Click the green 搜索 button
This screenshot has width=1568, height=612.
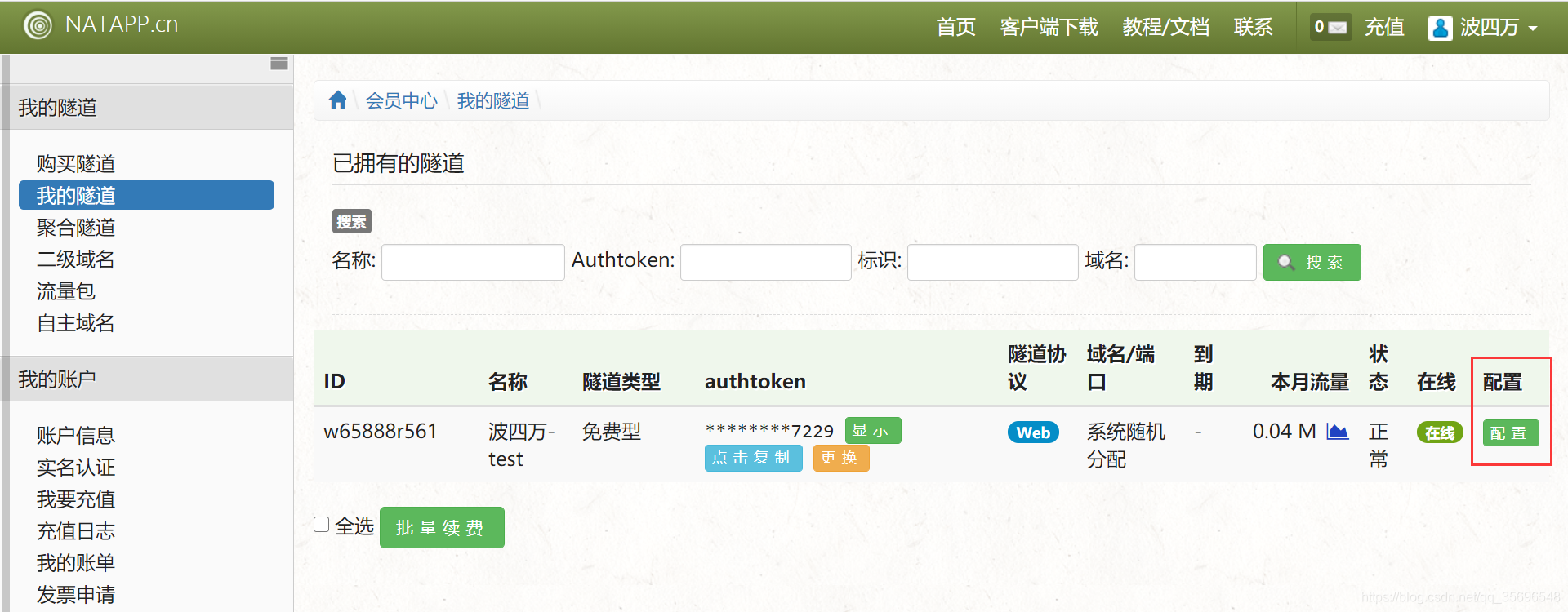[1312, 262]
